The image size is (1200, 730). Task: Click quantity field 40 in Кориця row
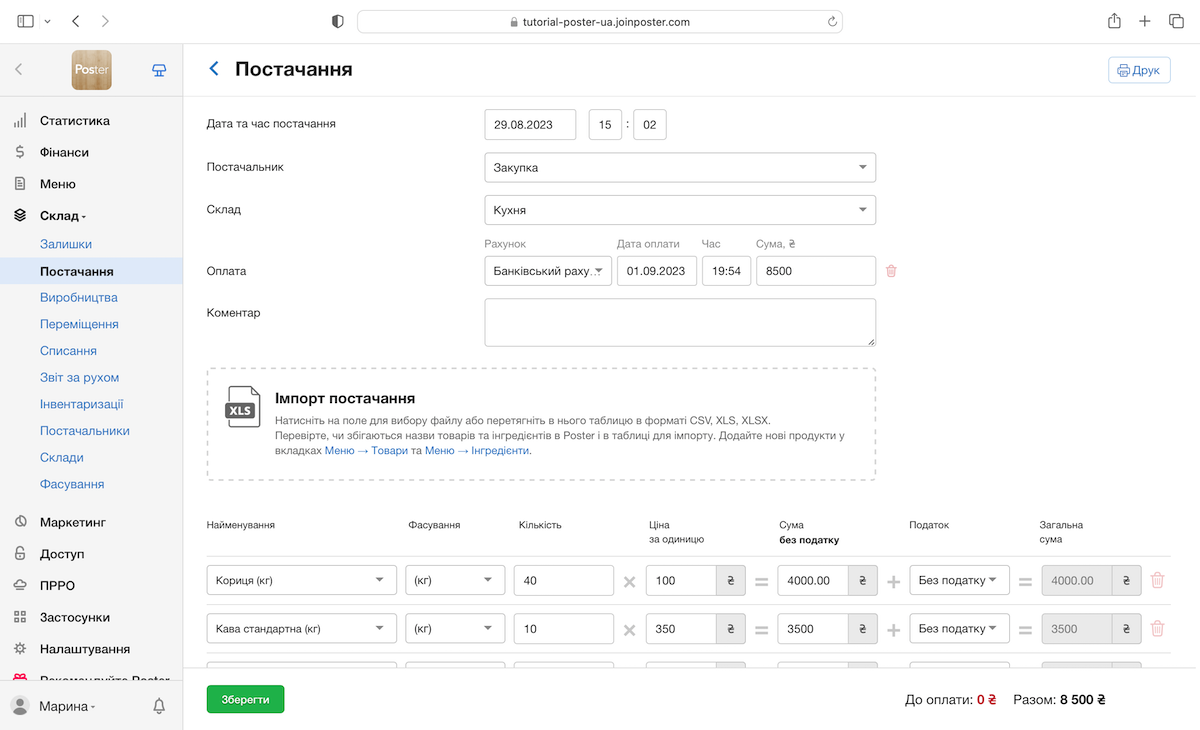pyautogui.click(x=564, y=580)
